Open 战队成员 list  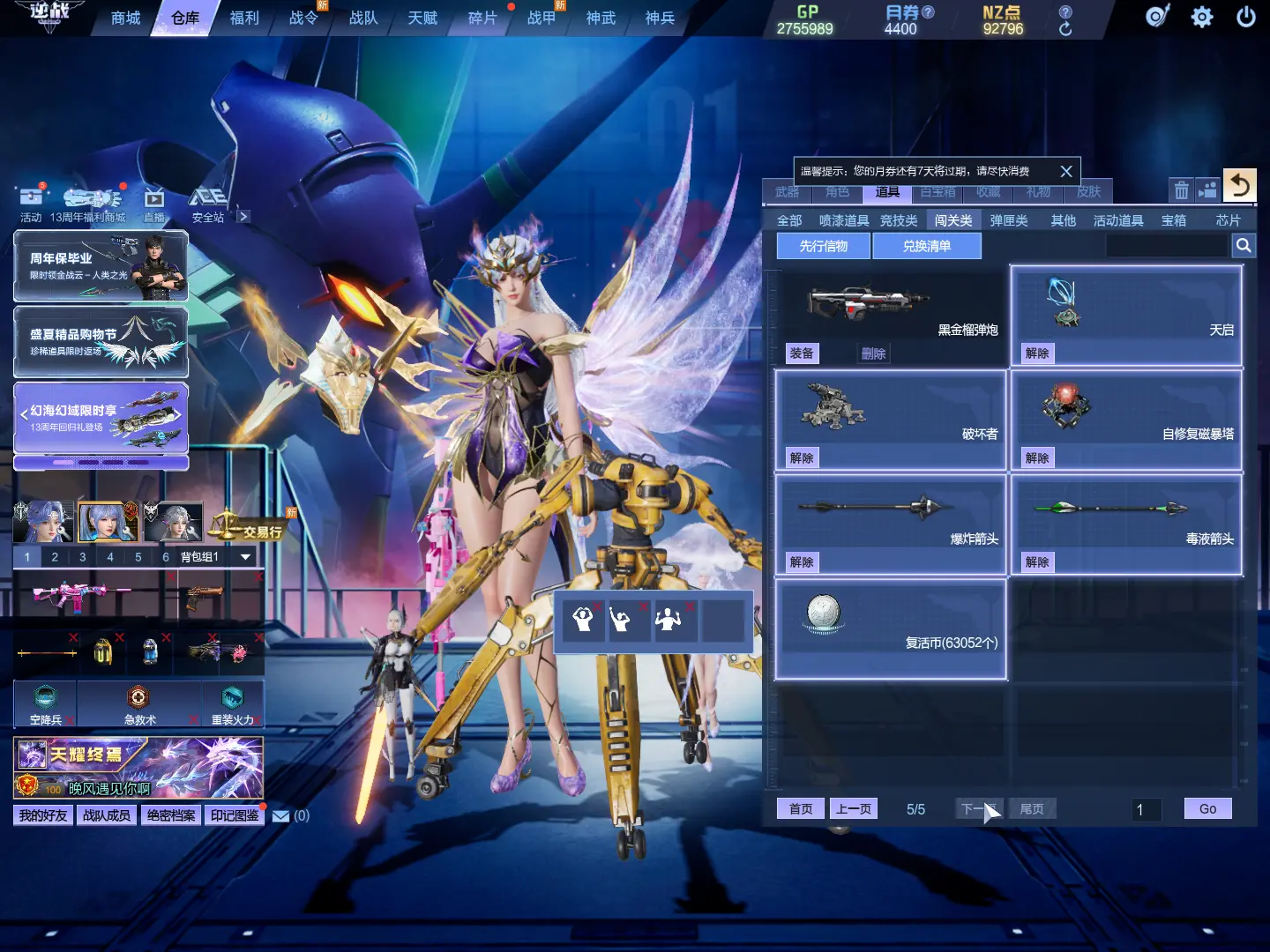(107, 815)
